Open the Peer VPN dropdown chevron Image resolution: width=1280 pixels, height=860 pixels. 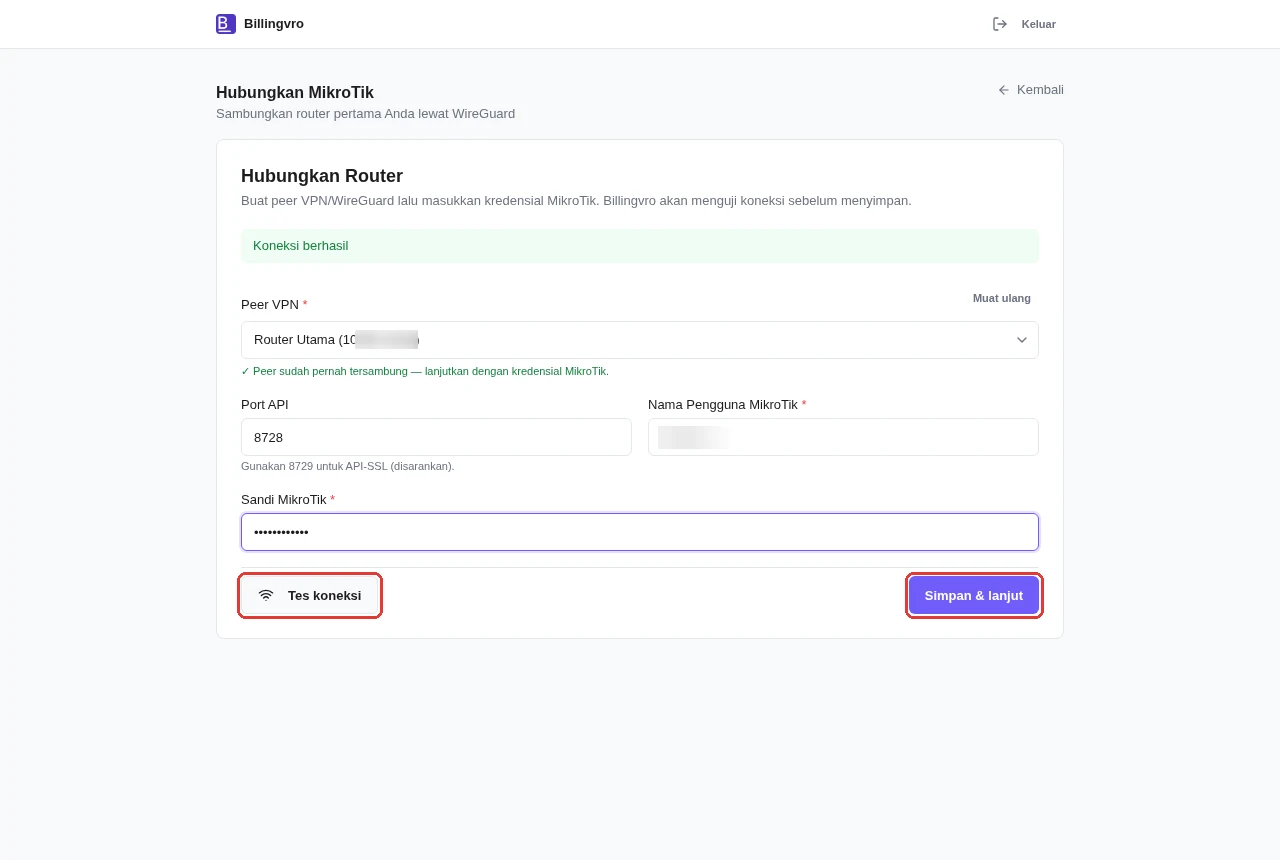(1022, 340)
